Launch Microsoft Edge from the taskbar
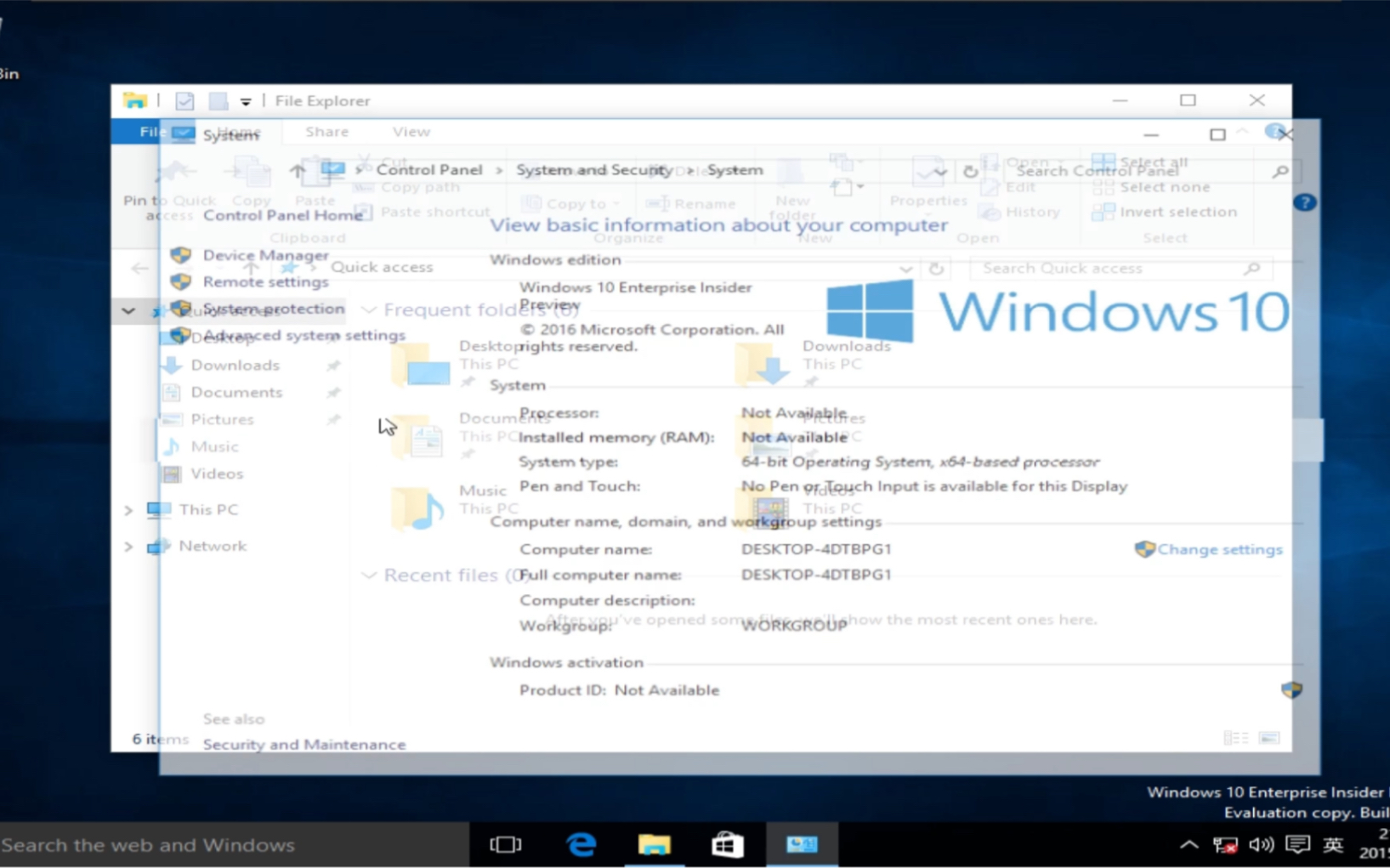The height and width of the screenshot is (868, 1390). click(x=582, y=844)
